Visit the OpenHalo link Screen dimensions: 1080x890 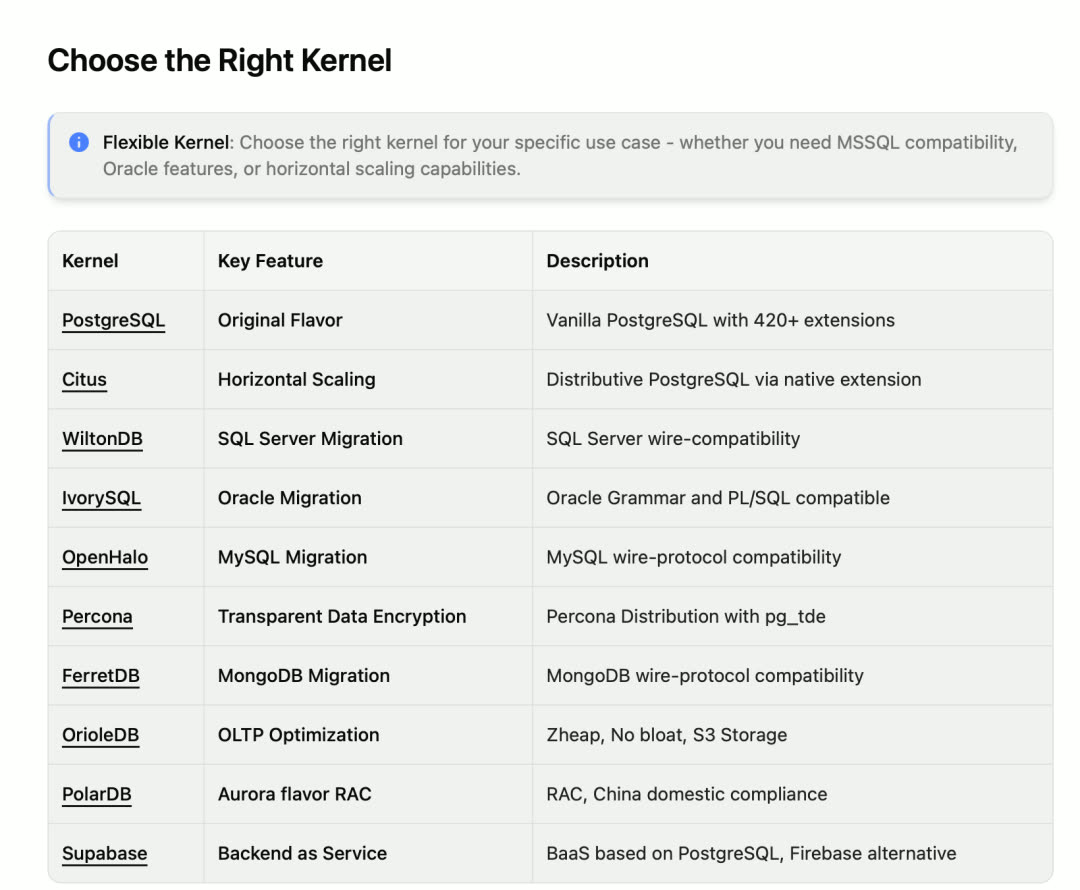pos(105,557)
